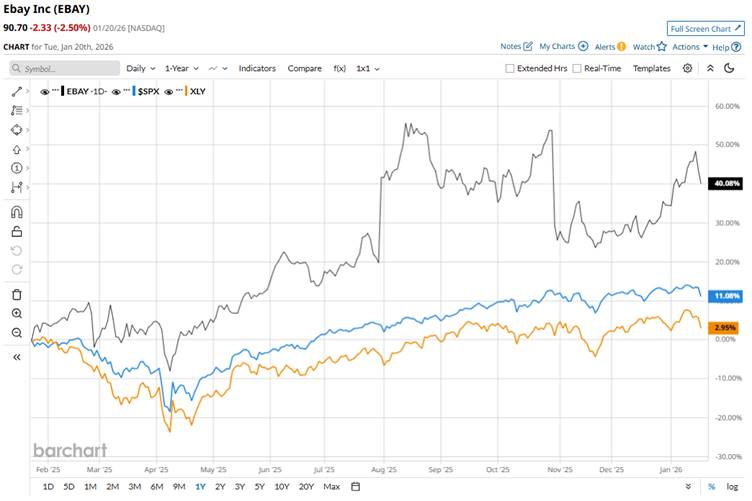
Task: Enable the Extended Hrs checkbox
Action: coord(510,68)
